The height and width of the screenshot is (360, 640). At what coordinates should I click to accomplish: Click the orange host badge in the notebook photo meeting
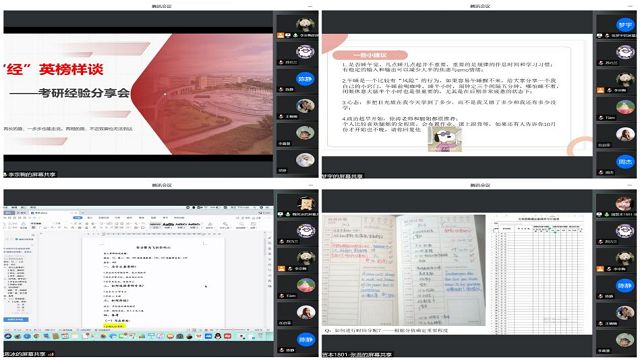(x=600, y=269)
